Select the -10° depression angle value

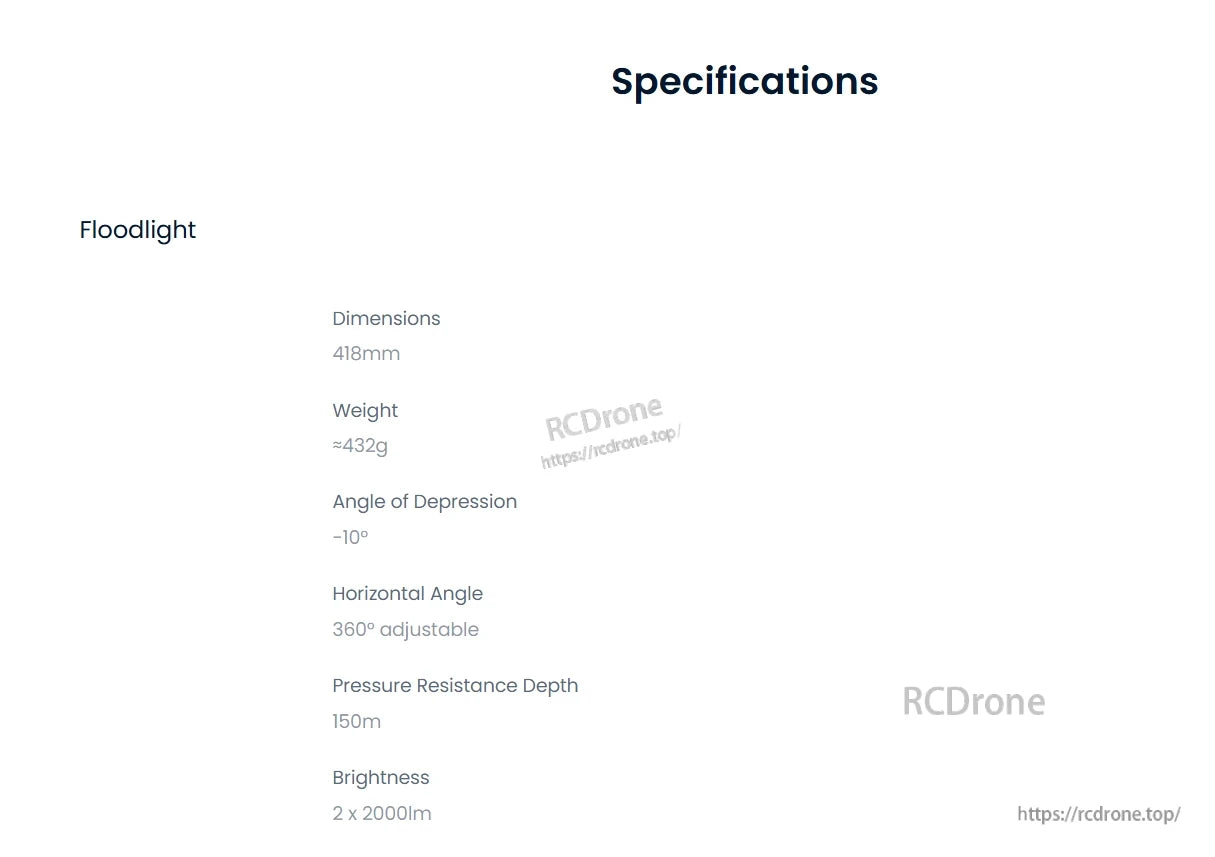[x=350, y=538]
